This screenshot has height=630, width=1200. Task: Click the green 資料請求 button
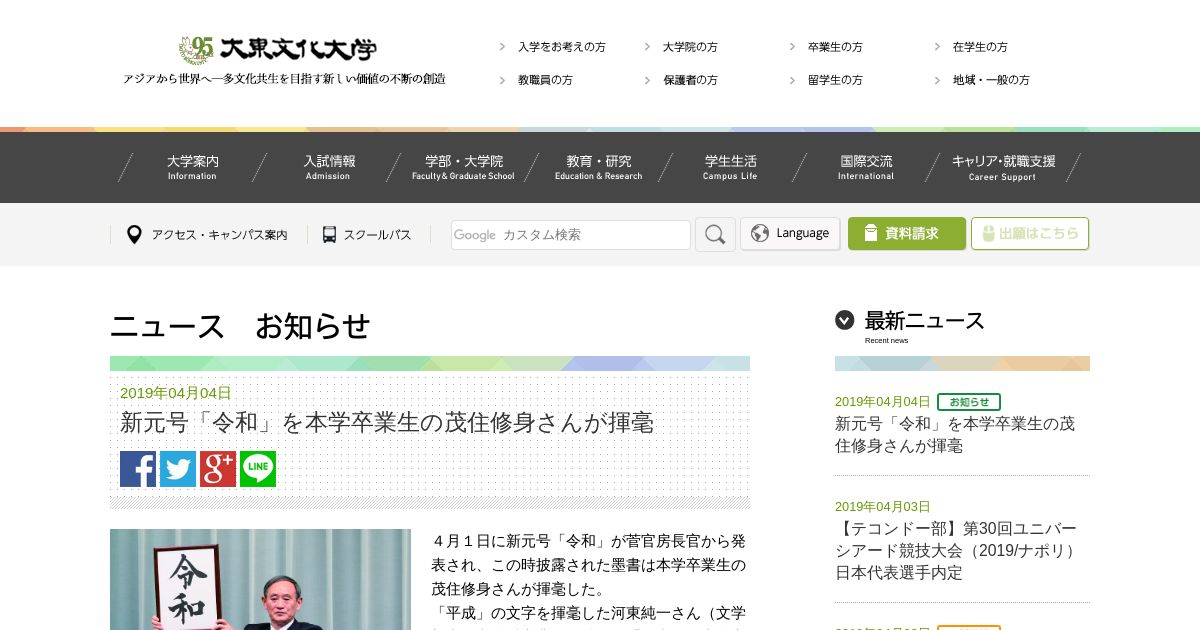point(907,234)
